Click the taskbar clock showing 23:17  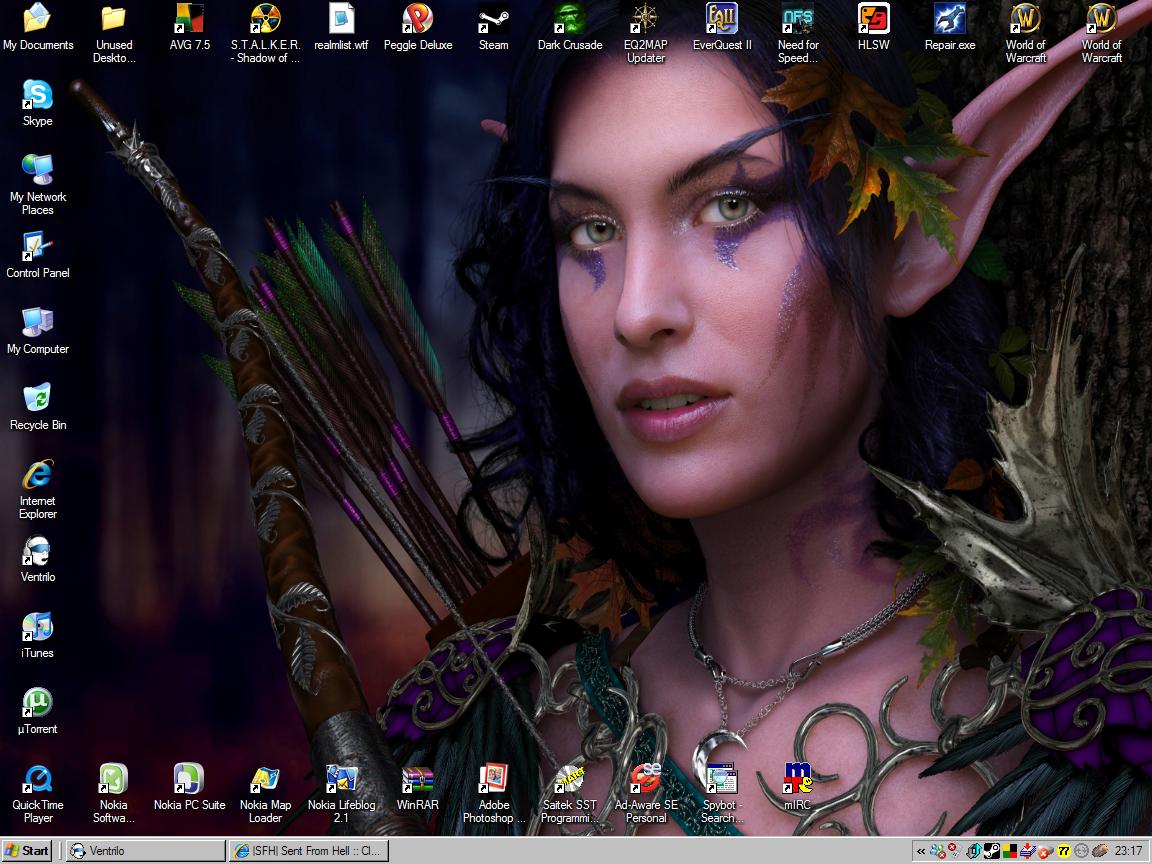point(1128,851)
